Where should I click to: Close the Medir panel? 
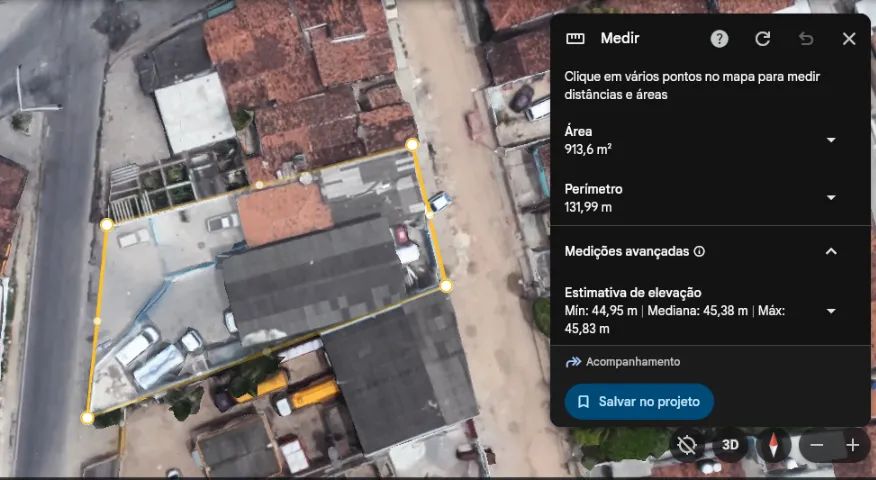pyautogui.click(x=849, y=39)
